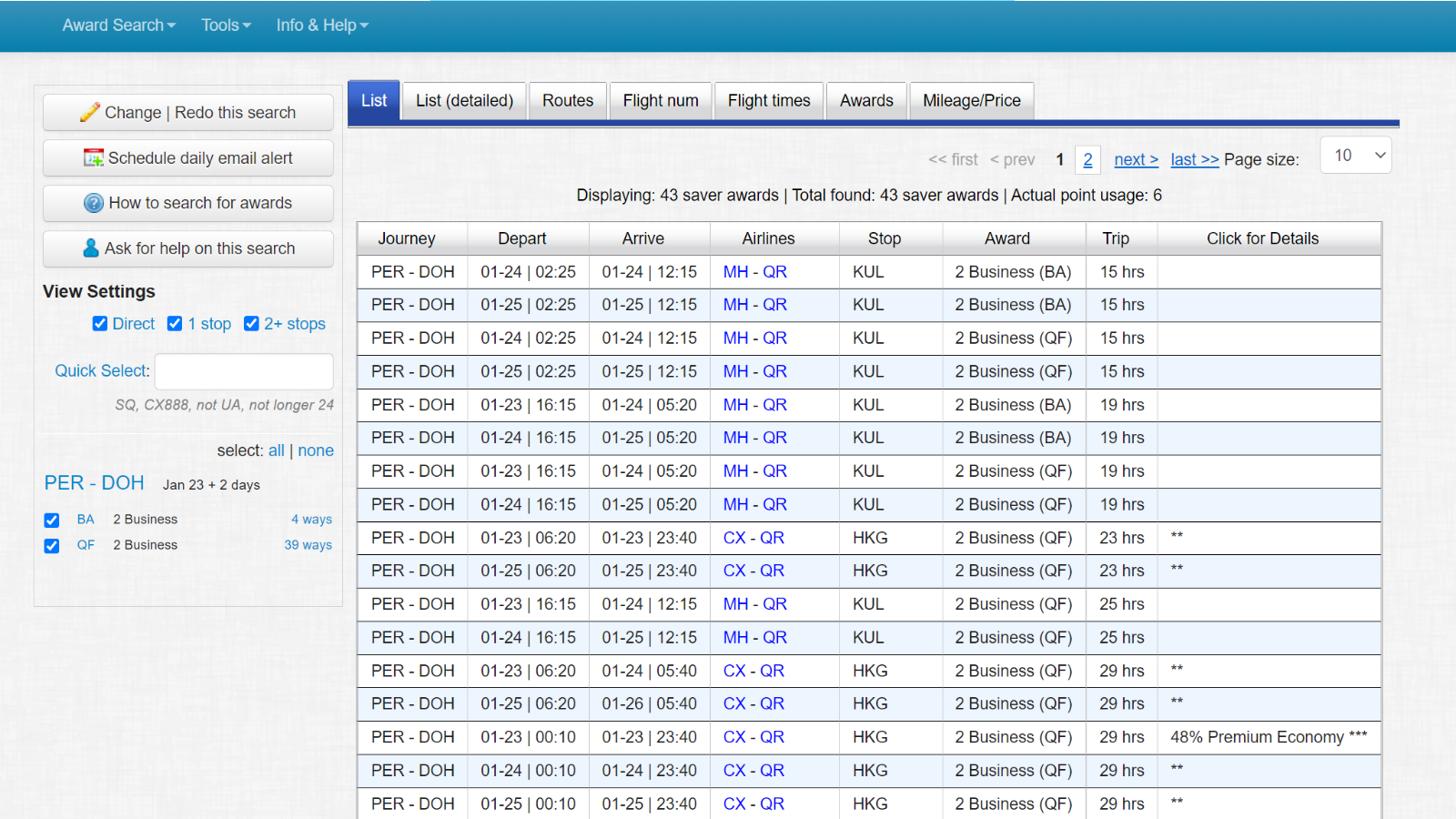
Task: Click the next > pagination link
Action: click(1136, 159)
